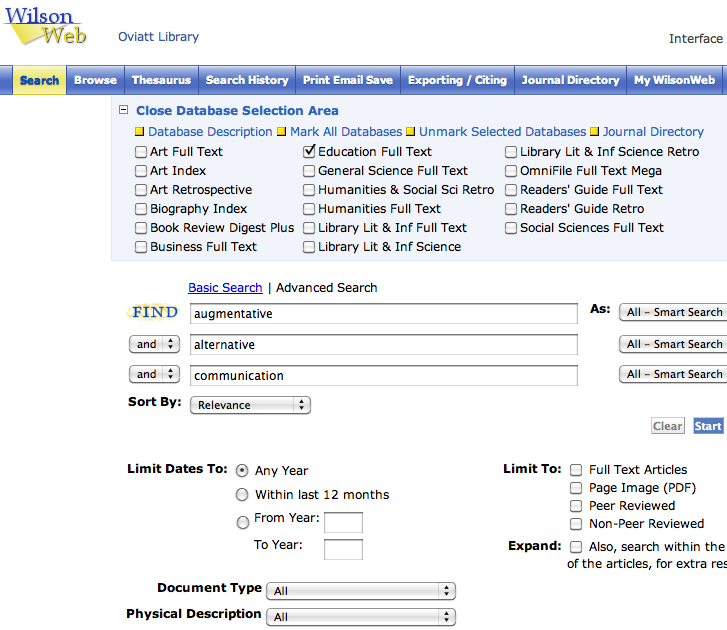The width and height of the screenshot is (727, 630).
Task: Click the Oviatt Library link
Action: pos(159,37)
